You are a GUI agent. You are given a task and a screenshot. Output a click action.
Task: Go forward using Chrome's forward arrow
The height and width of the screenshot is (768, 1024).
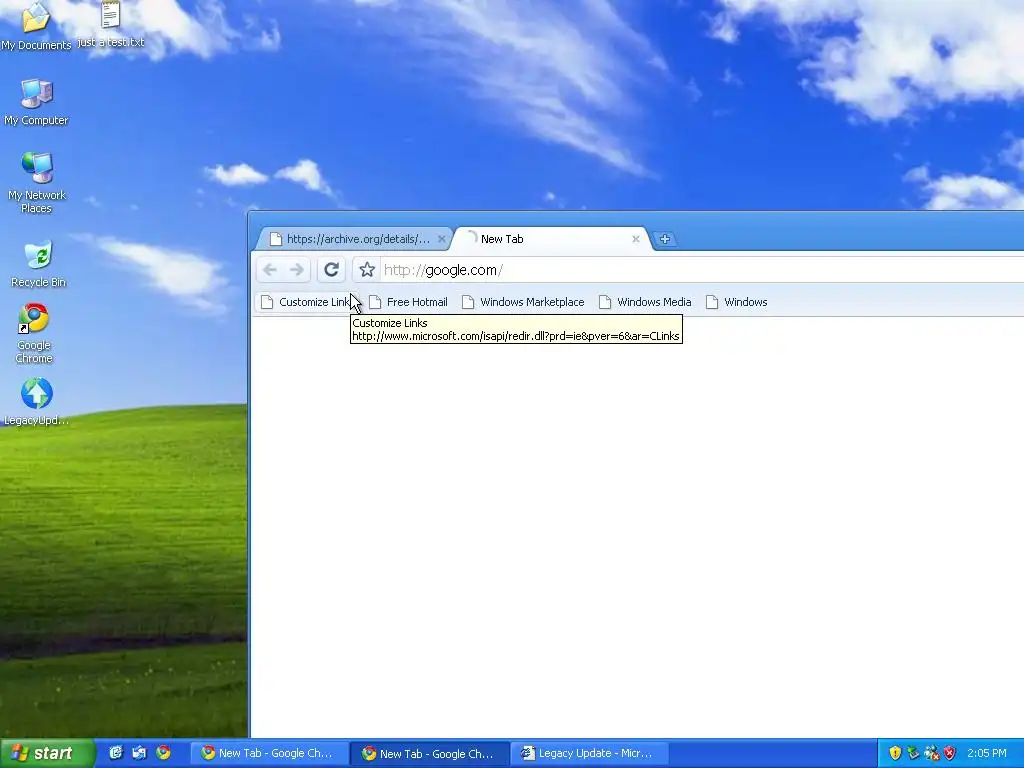click(x=297, y=270)
